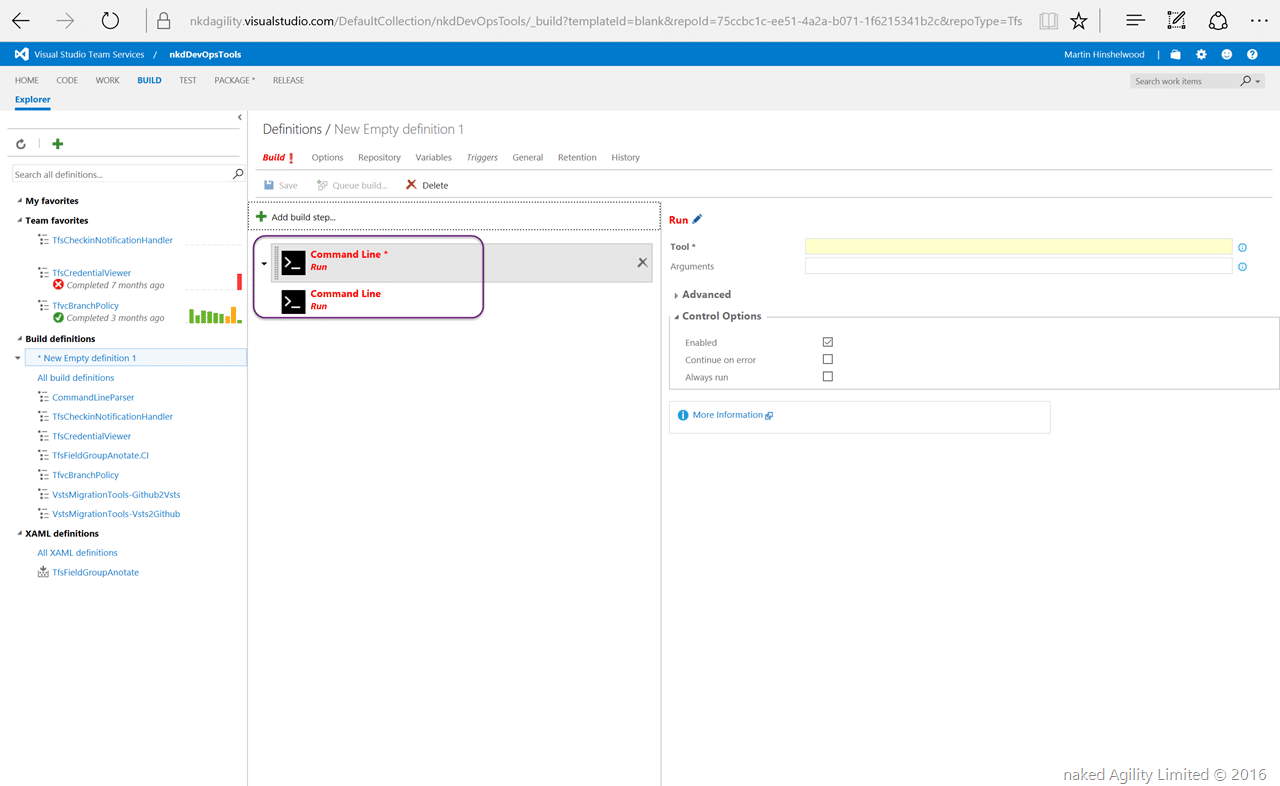Click the Save button
The width and height of the screenshot is (1280, 786).
[x=281, y=185]
